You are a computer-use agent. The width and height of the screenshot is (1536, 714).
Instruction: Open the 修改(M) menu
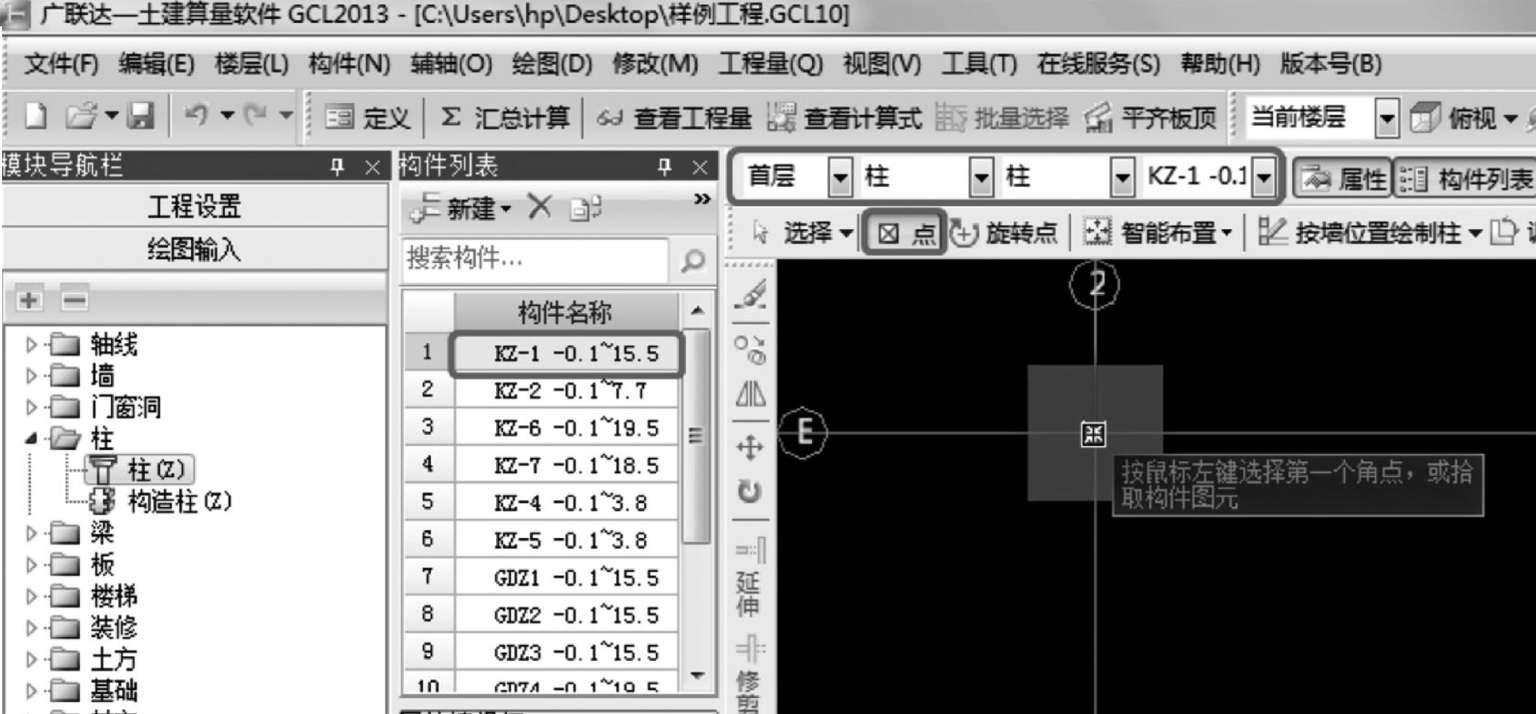coord(655,65)
